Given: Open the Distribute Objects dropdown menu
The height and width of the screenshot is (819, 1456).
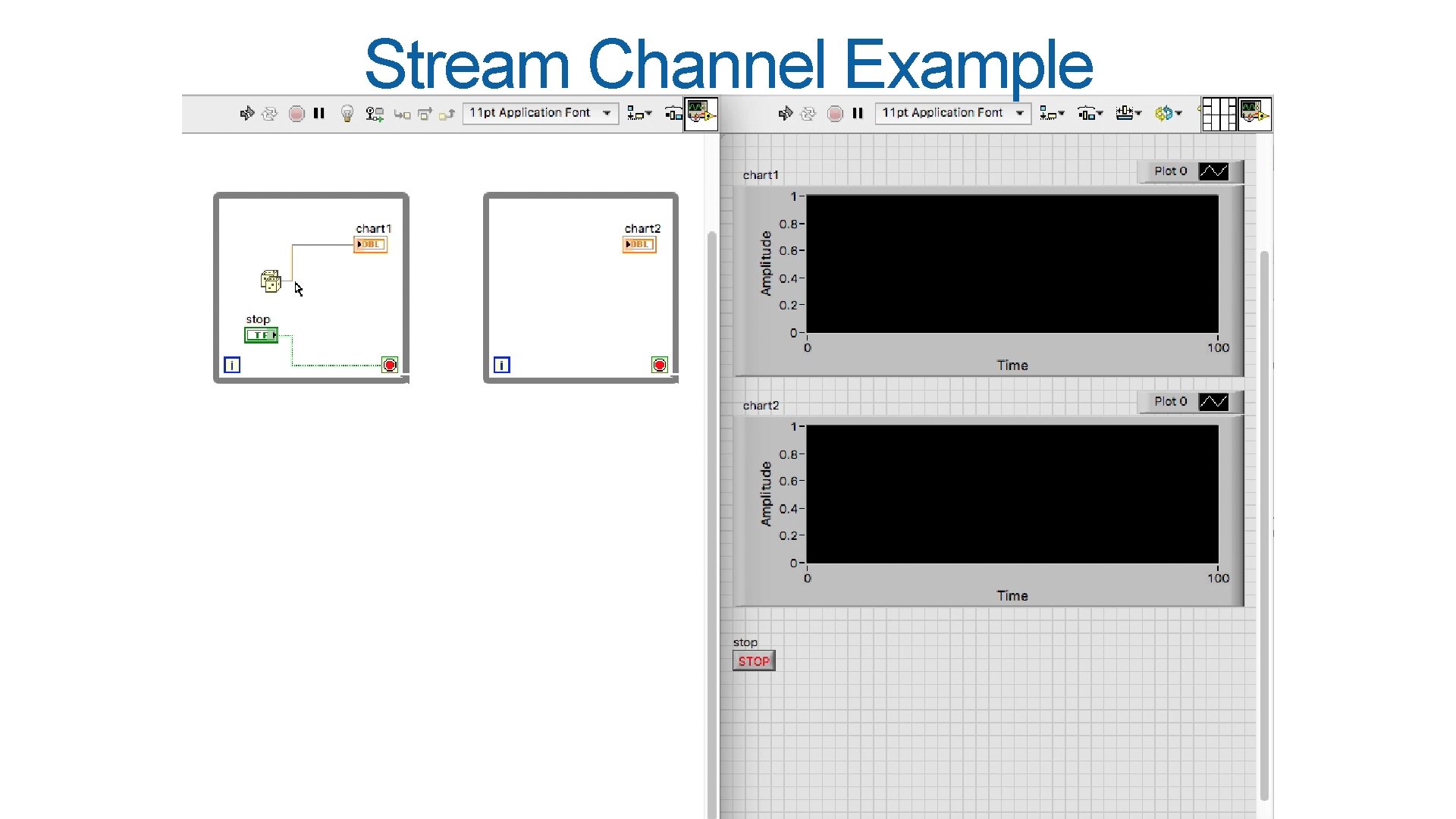Looking at the screenshot, I should coord(1090,113).
